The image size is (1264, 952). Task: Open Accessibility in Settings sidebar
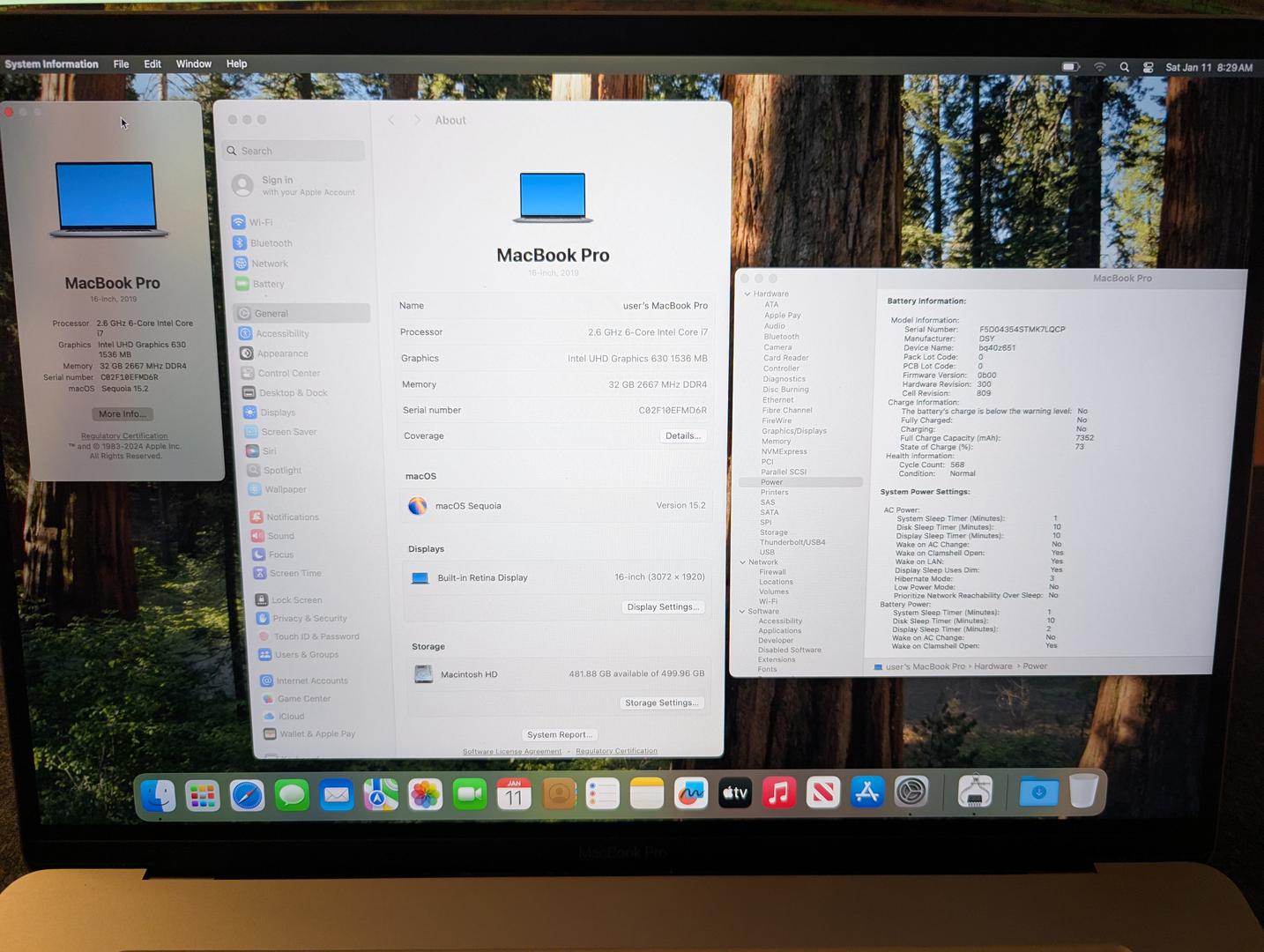[x=274, y=333]
